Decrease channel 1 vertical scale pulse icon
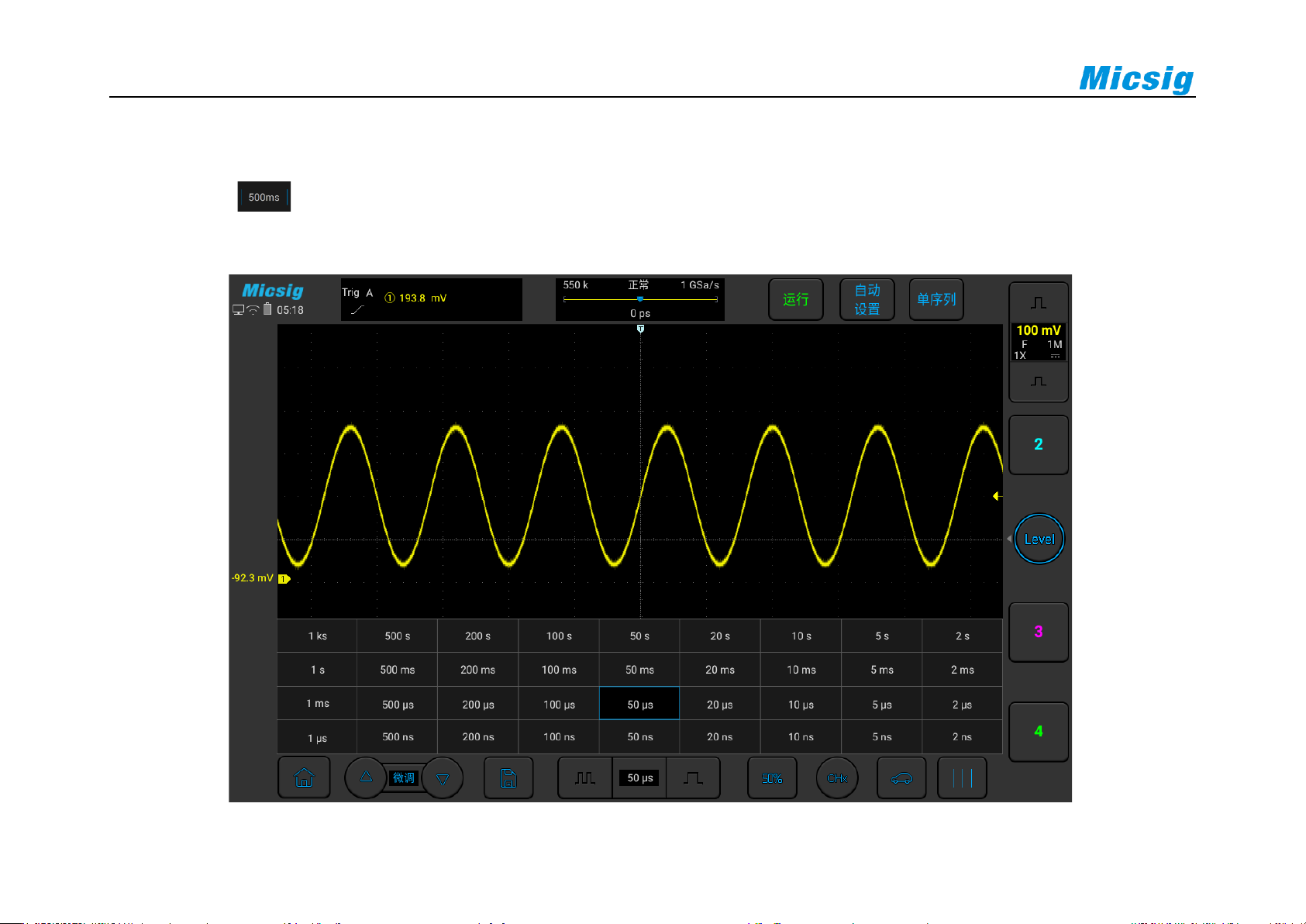The width and height of the screenshot is (1306, 924). (1039, 381)
